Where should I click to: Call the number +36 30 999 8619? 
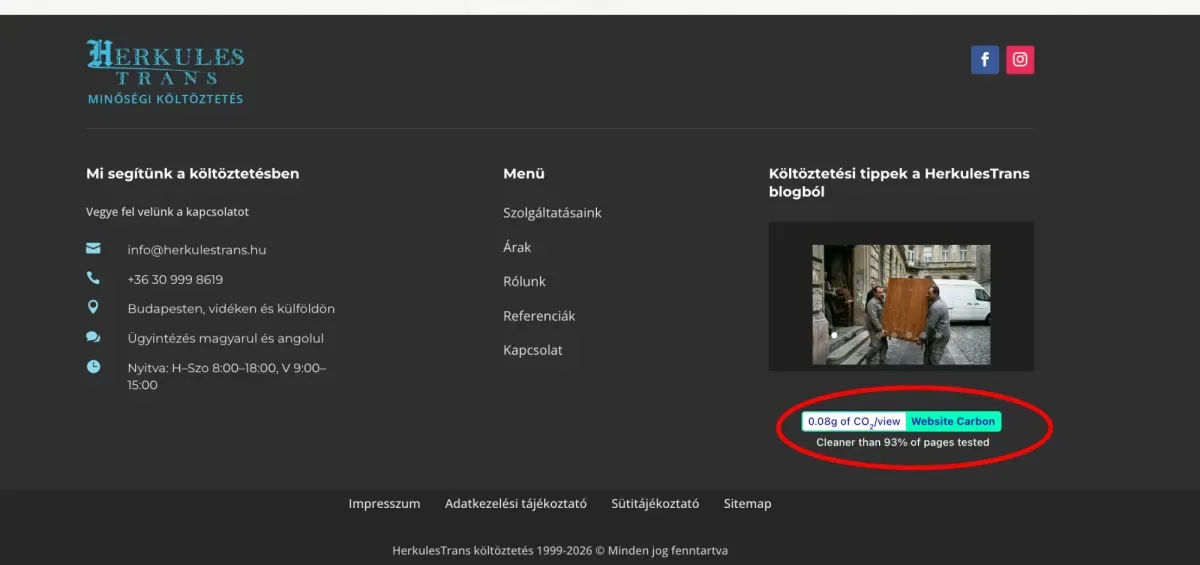175,280
